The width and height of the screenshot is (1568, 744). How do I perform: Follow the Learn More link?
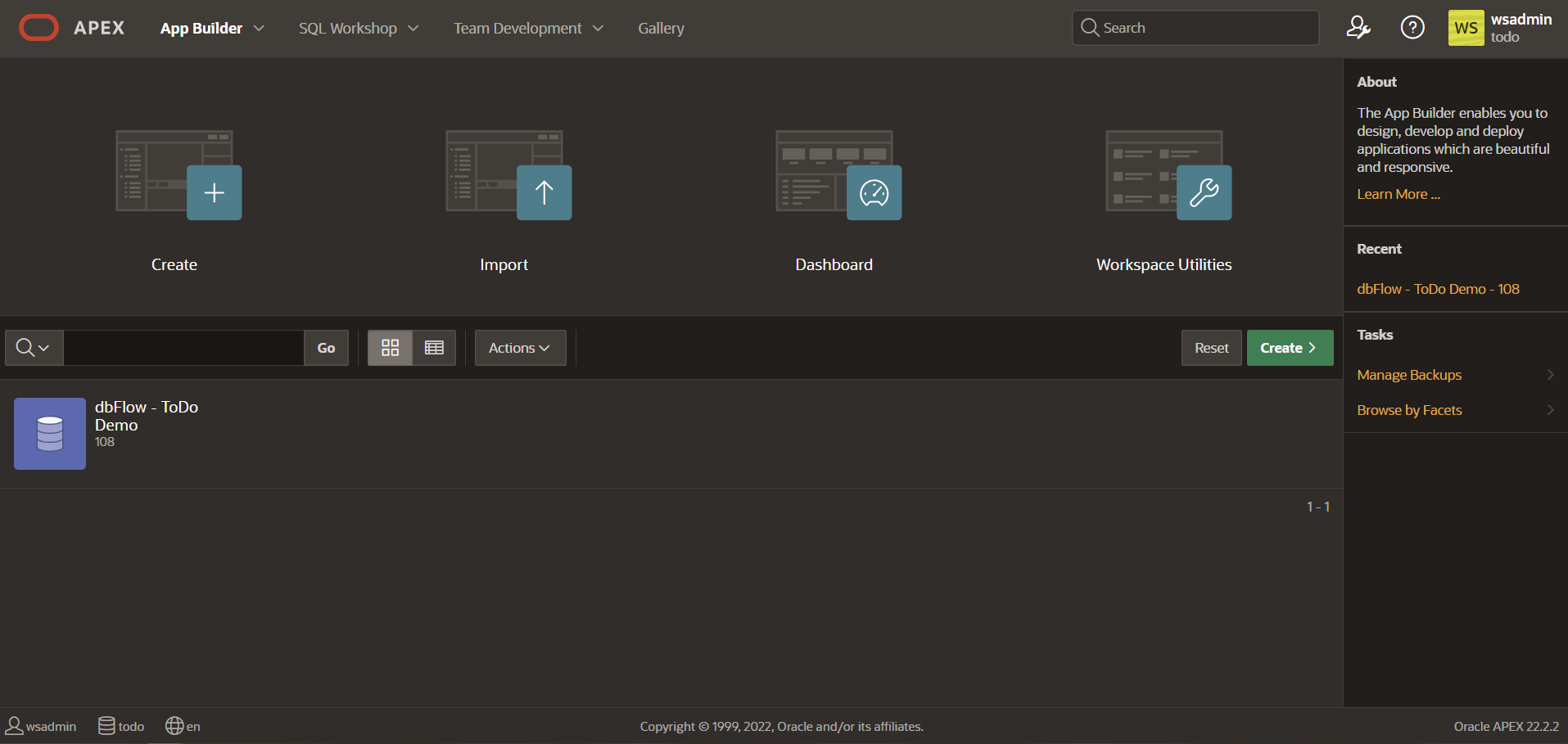click(x=1398, y=194)
